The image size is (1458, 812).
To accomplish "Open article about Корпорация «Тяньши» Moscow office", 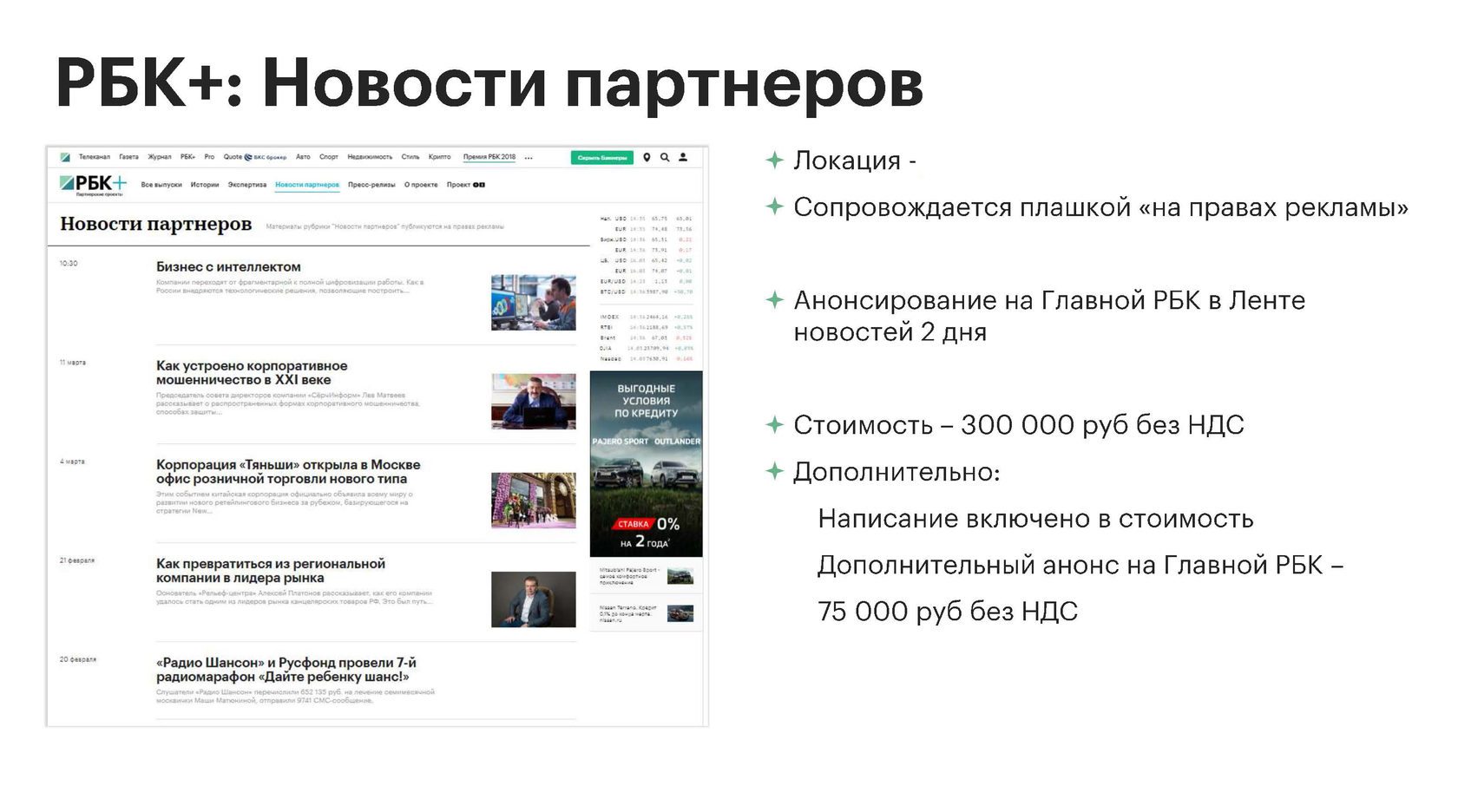I will [288, 472].
